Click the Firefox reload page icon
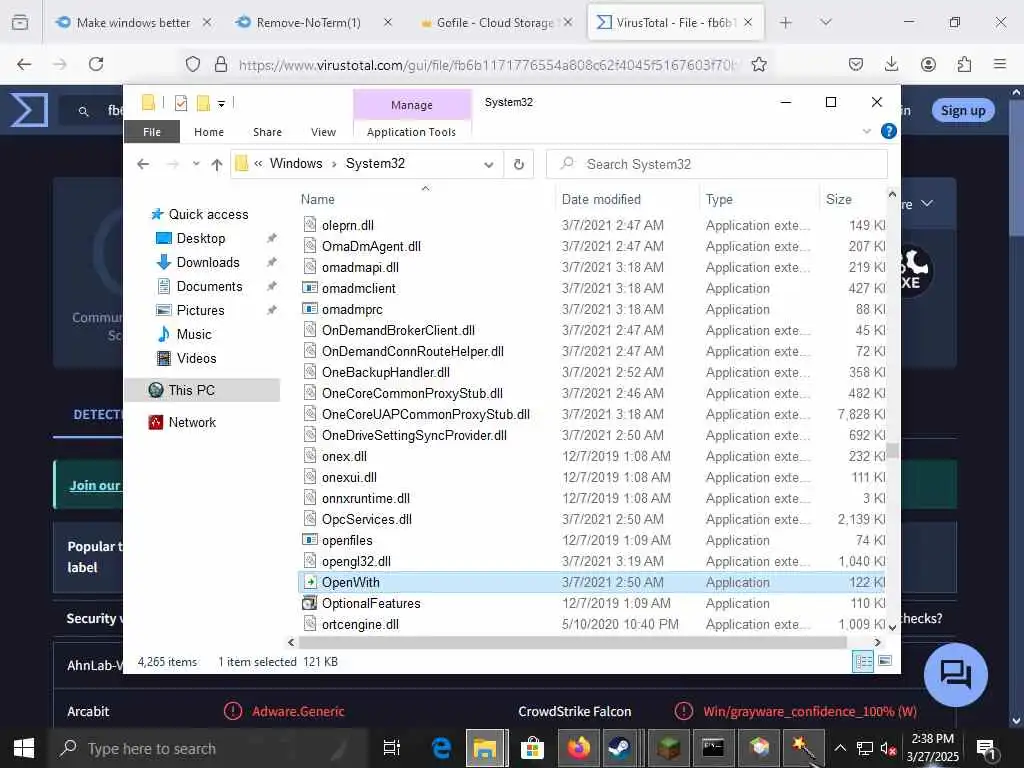The height and width of the screenshot is (768, 1024). (x=96, y=64)
